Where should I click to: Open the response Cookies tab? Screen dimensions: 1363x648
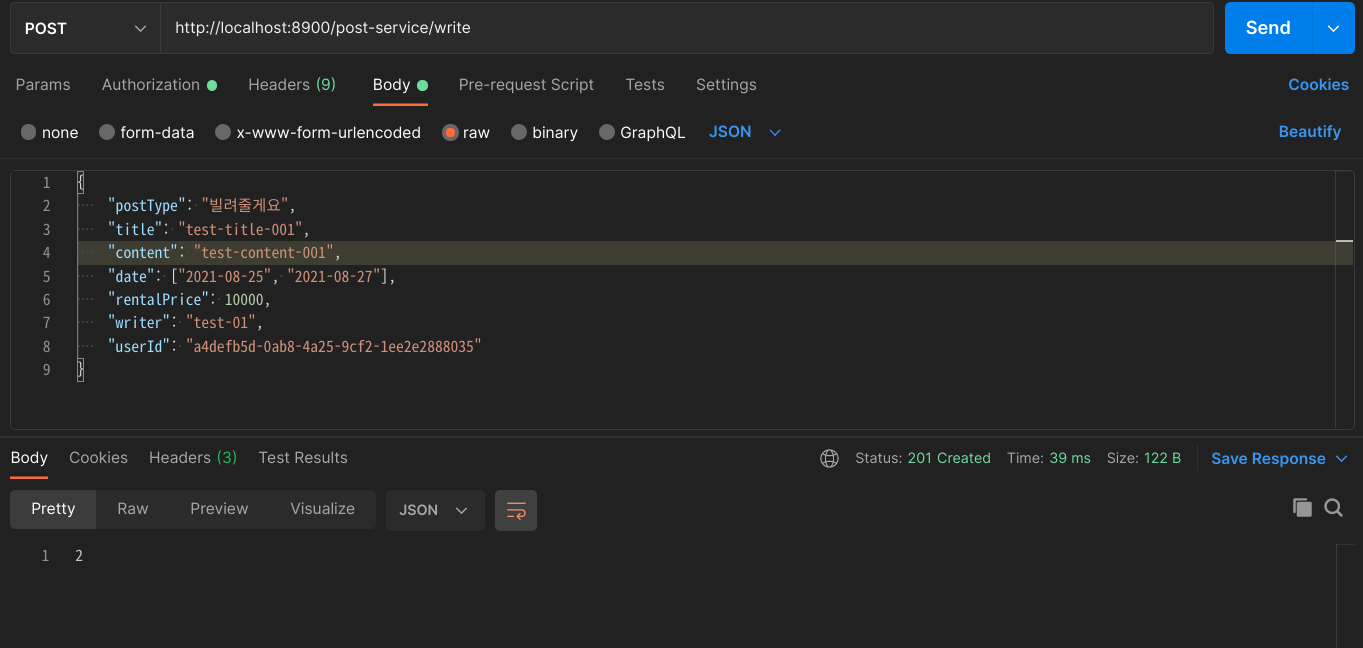(x=98, y=458)
